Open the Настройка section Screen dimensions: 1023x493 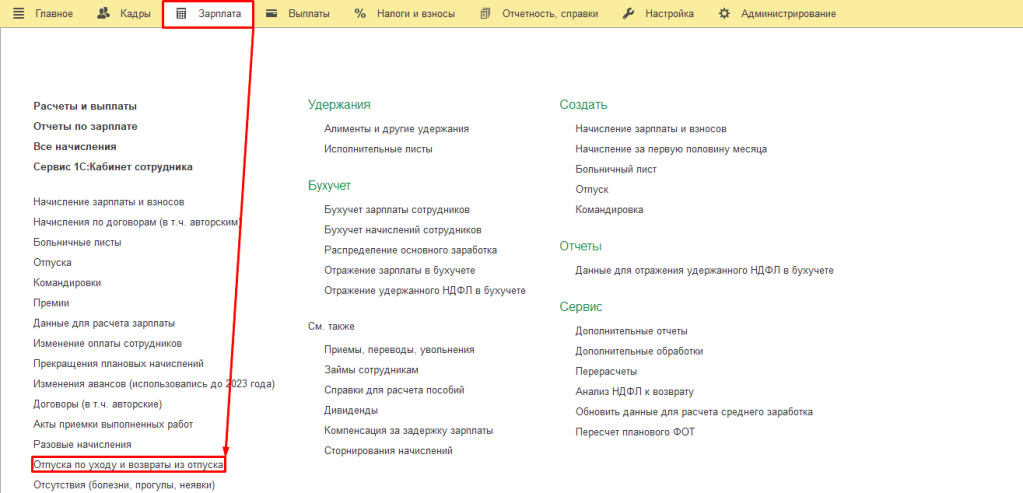coord(669,14)
